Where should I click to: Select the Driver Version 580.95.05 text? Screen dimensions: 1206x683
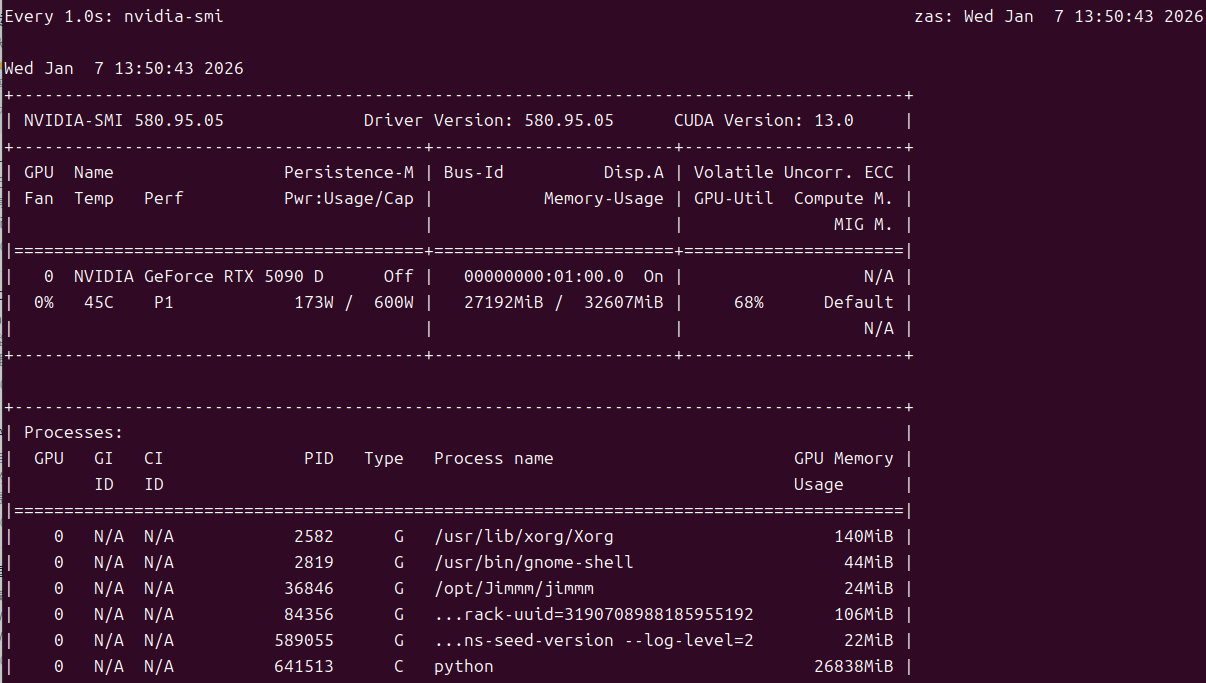(489, 120)
